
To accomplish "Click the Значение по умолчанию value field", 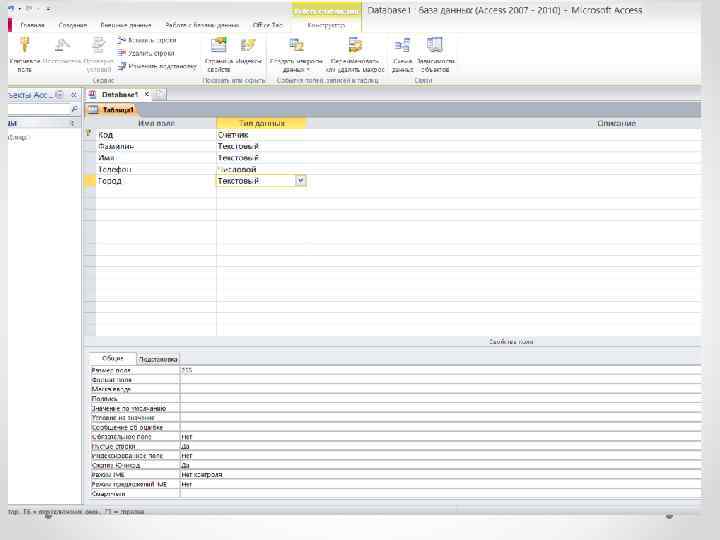I will [x=440, y=408].
